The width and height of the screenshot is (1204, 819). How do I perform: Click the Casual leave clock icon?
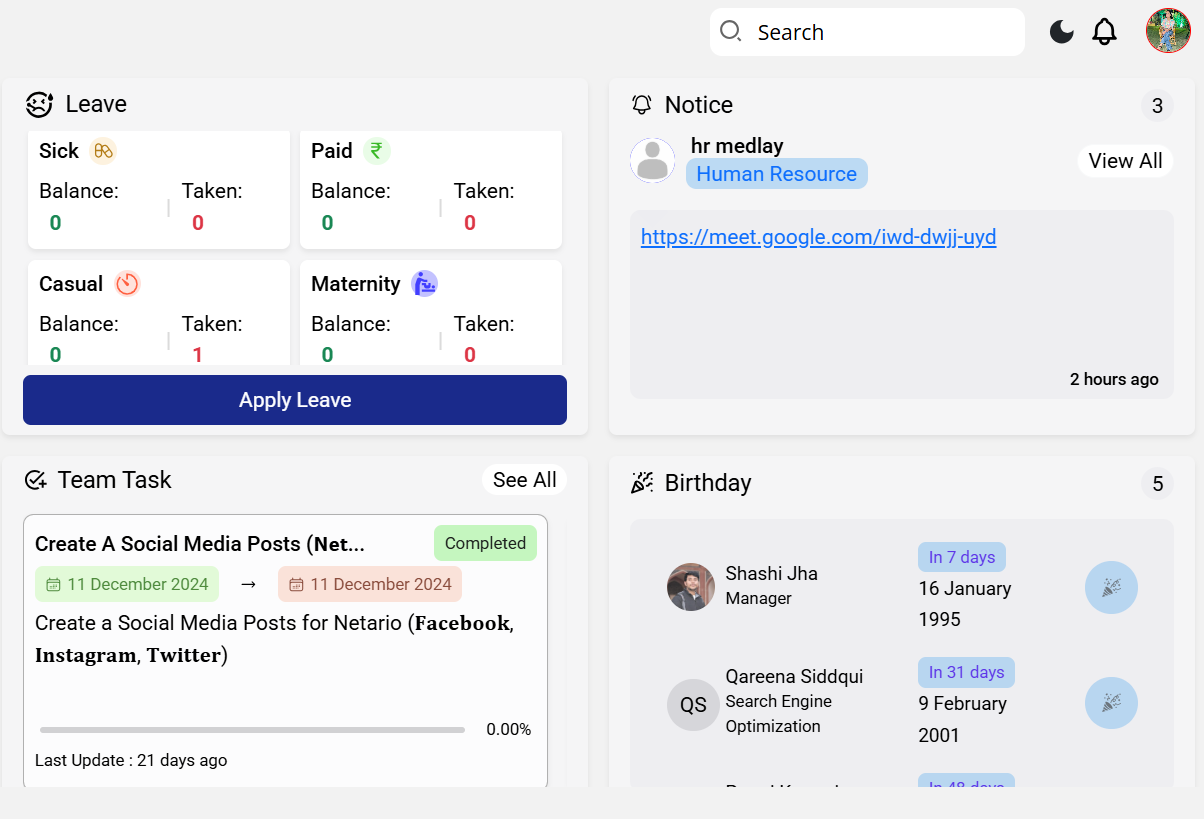(127, 284)
